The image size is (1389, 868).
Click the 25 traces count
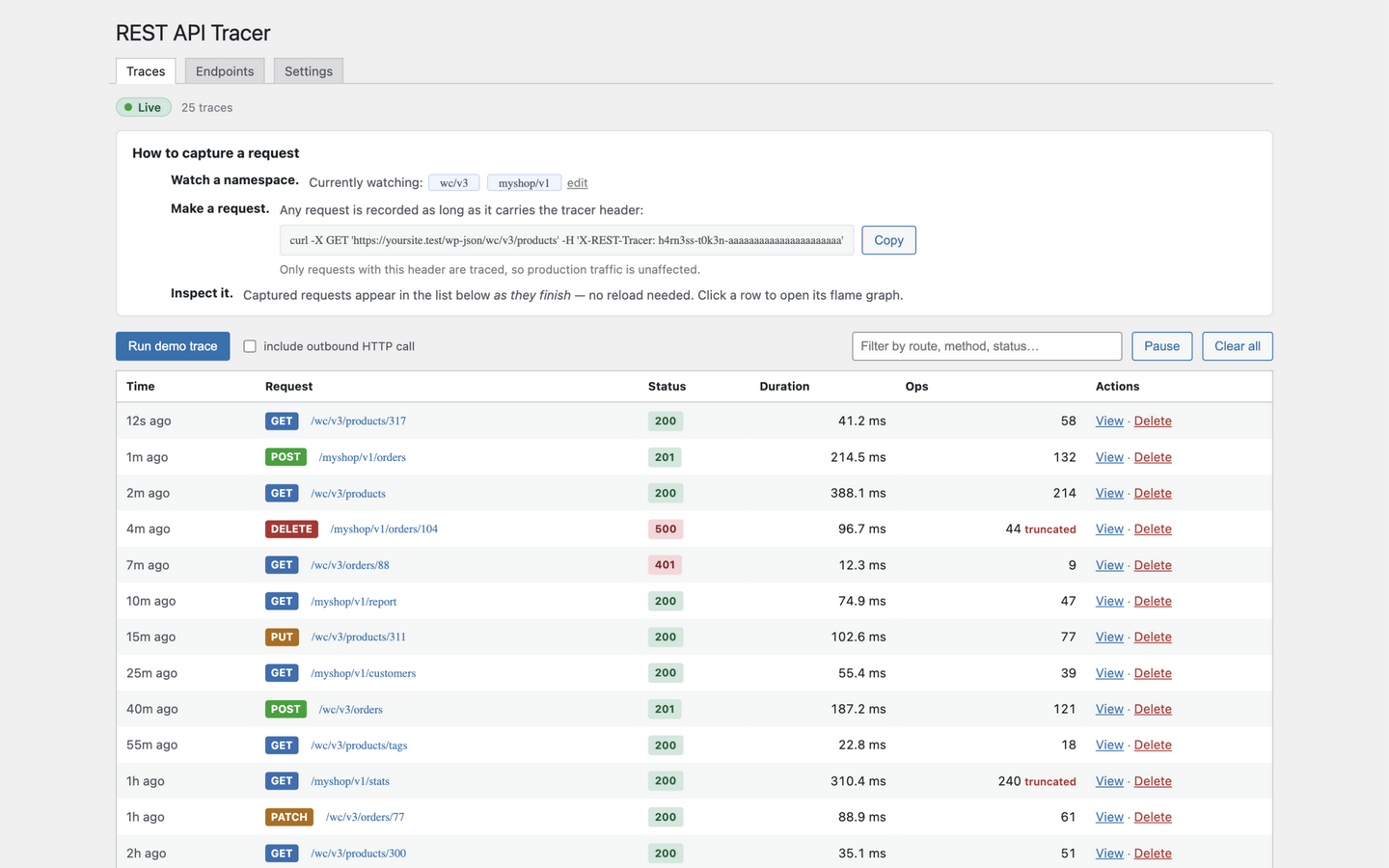click(206, 108)
